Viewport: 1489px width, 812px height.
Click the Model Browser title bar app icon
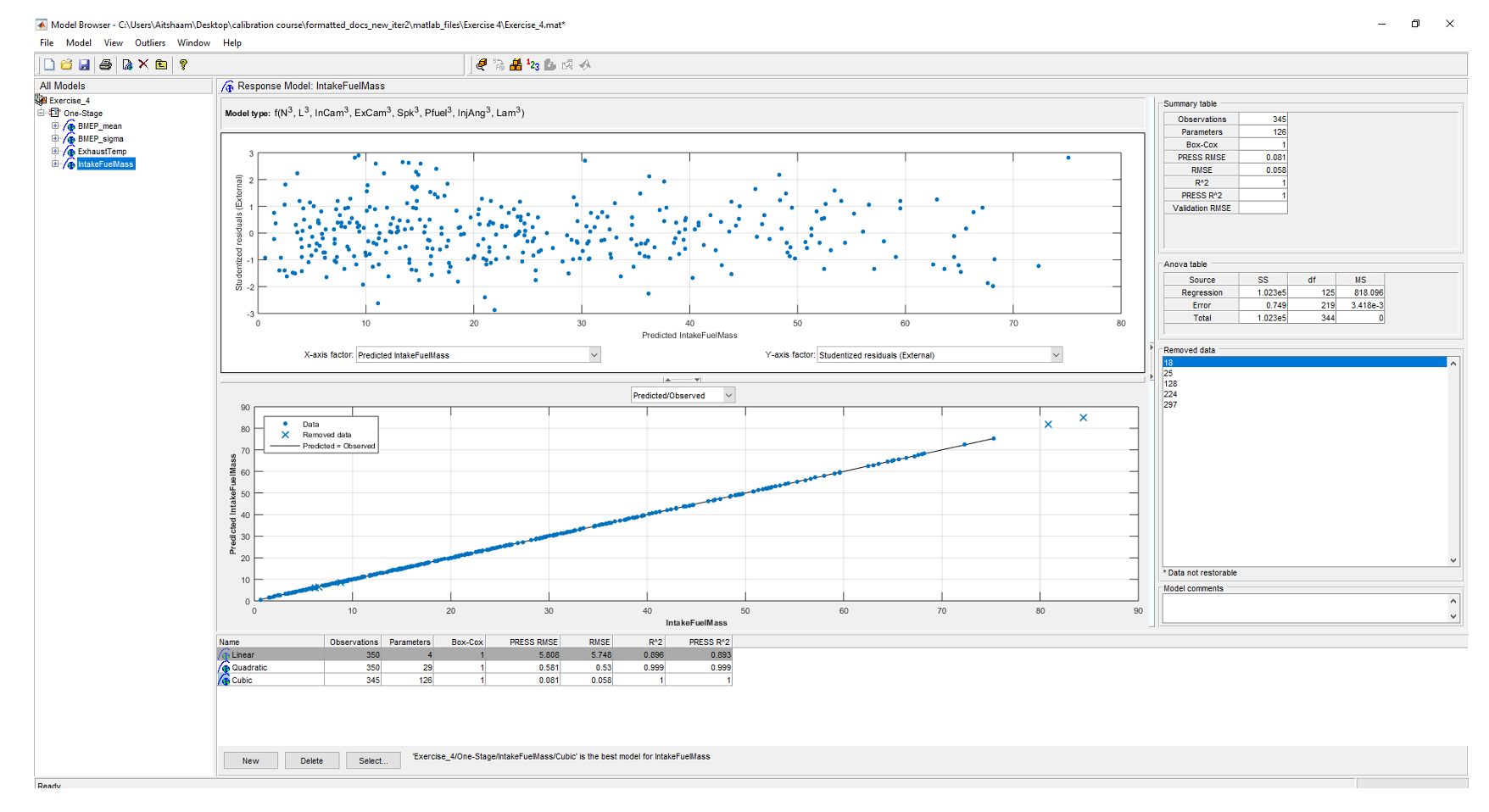point(41,25)
